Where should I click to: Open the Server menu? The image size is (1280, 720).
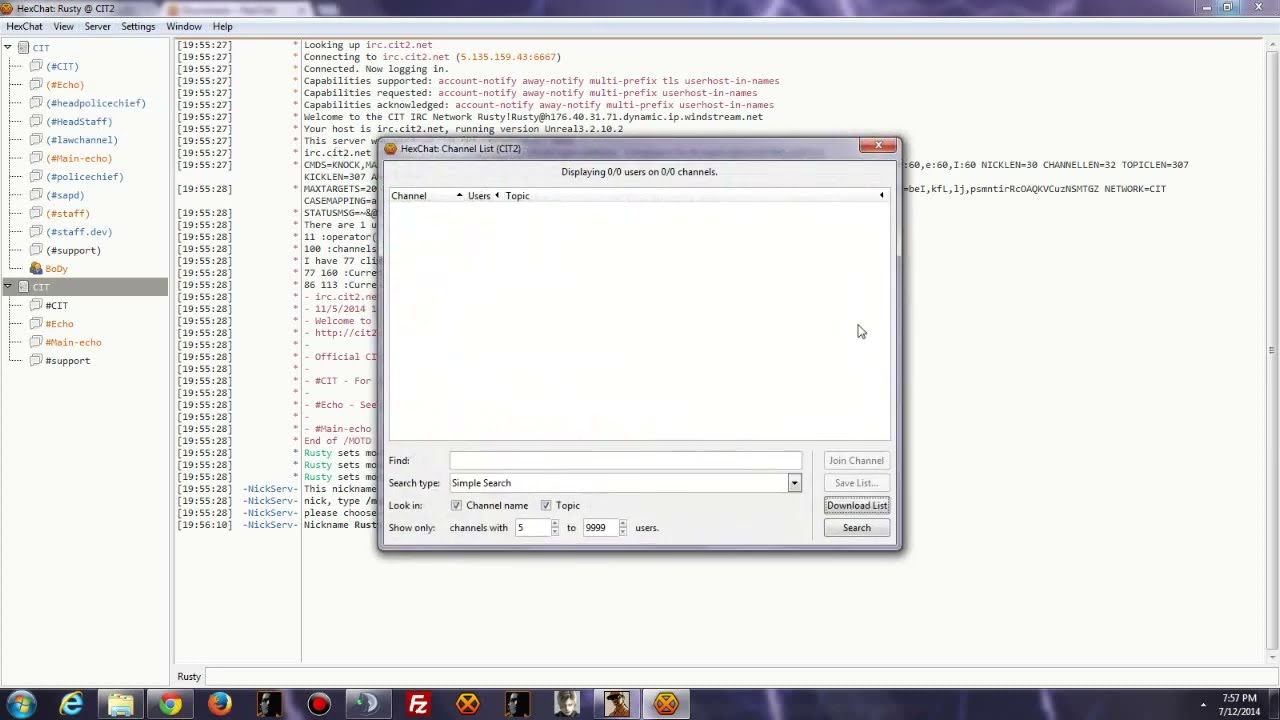(x=97, y=27)
